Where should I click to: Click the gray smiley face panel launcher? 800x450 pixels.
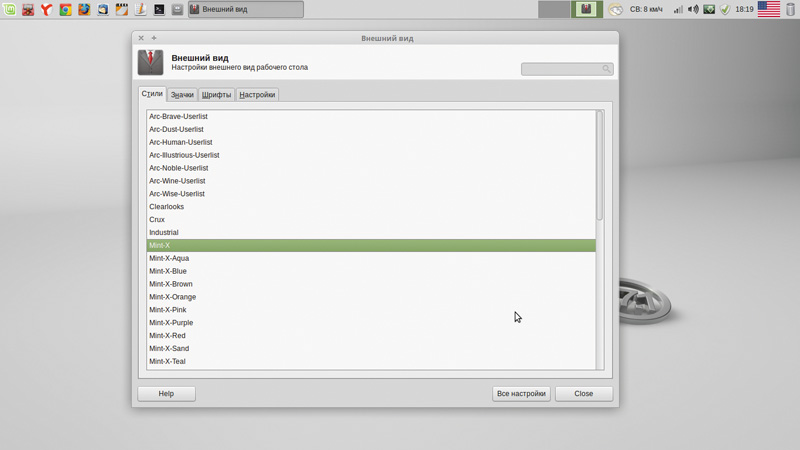point(177,9)
